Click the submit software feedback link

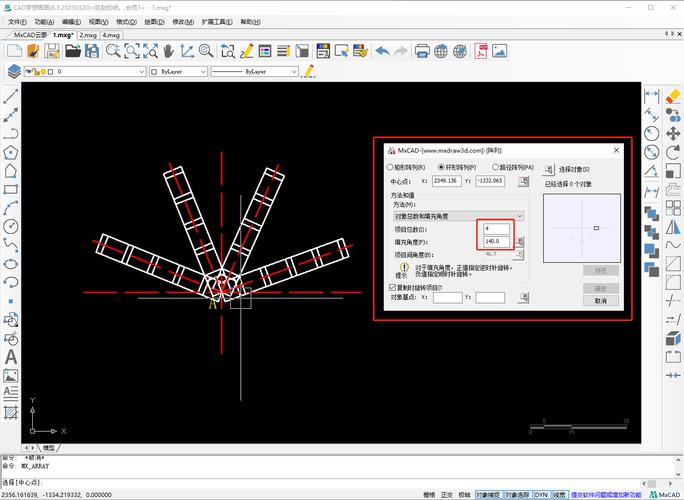coord(607,494)
